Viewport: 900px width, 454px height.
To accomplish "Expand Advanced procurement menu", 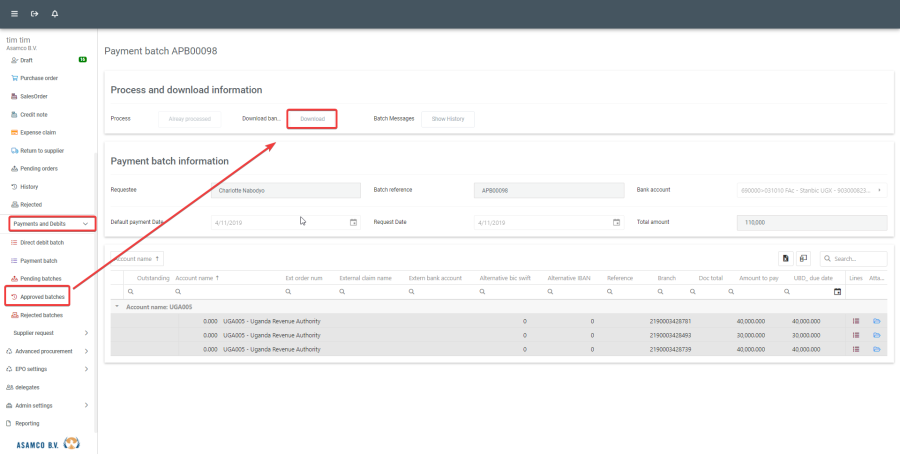I will coord(86,351).
